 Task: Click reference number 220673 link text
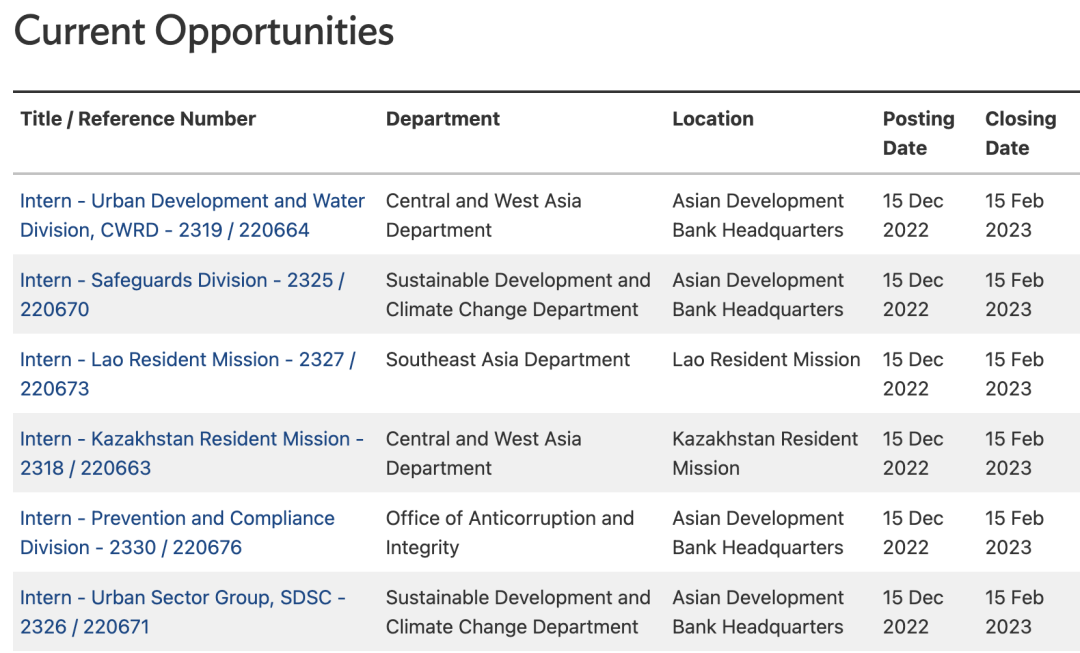(54, 388)
